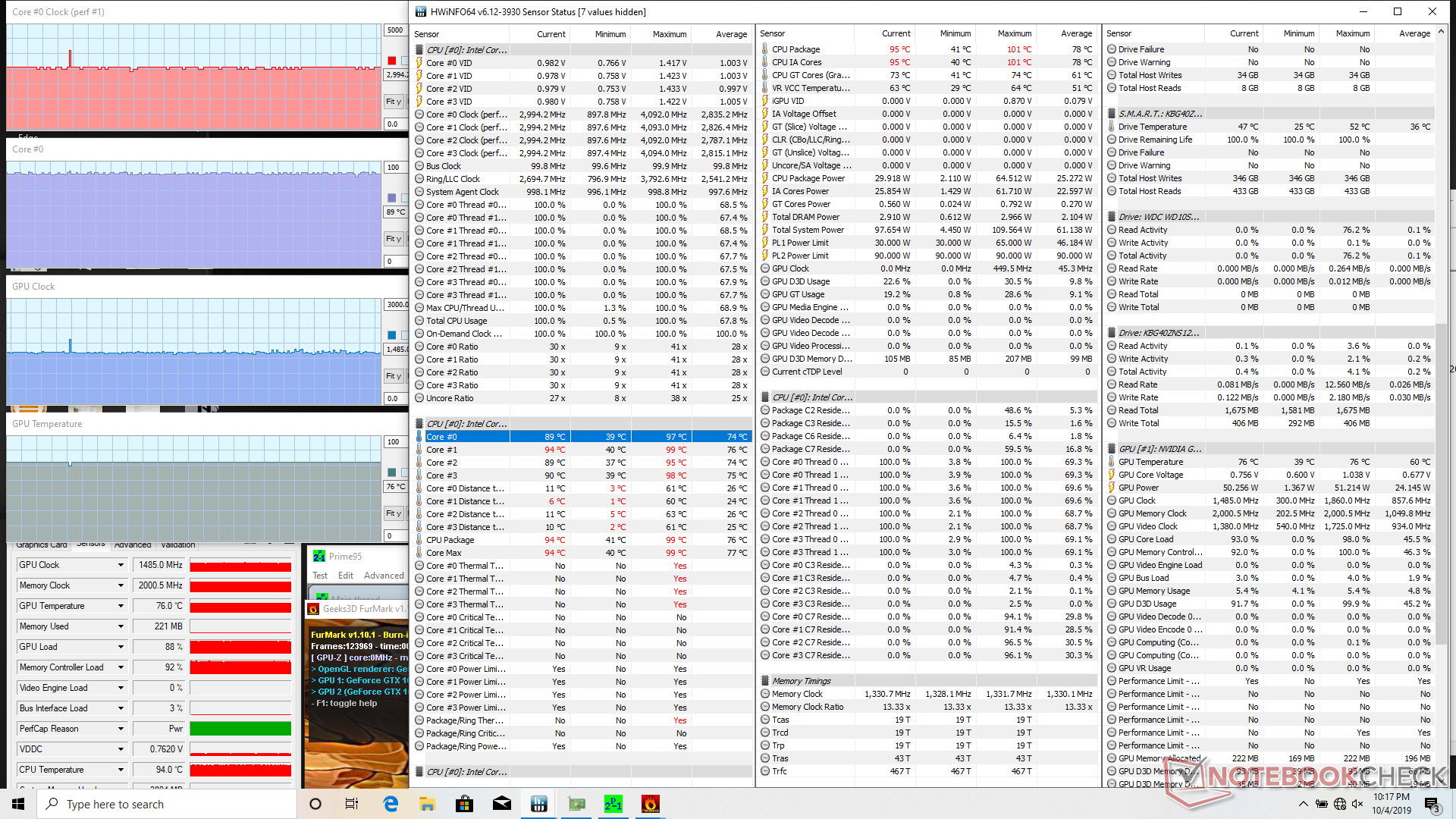Expand the PerfCap Reason dropdown
The image size is (1456, 819).
[x=121, y=729]
